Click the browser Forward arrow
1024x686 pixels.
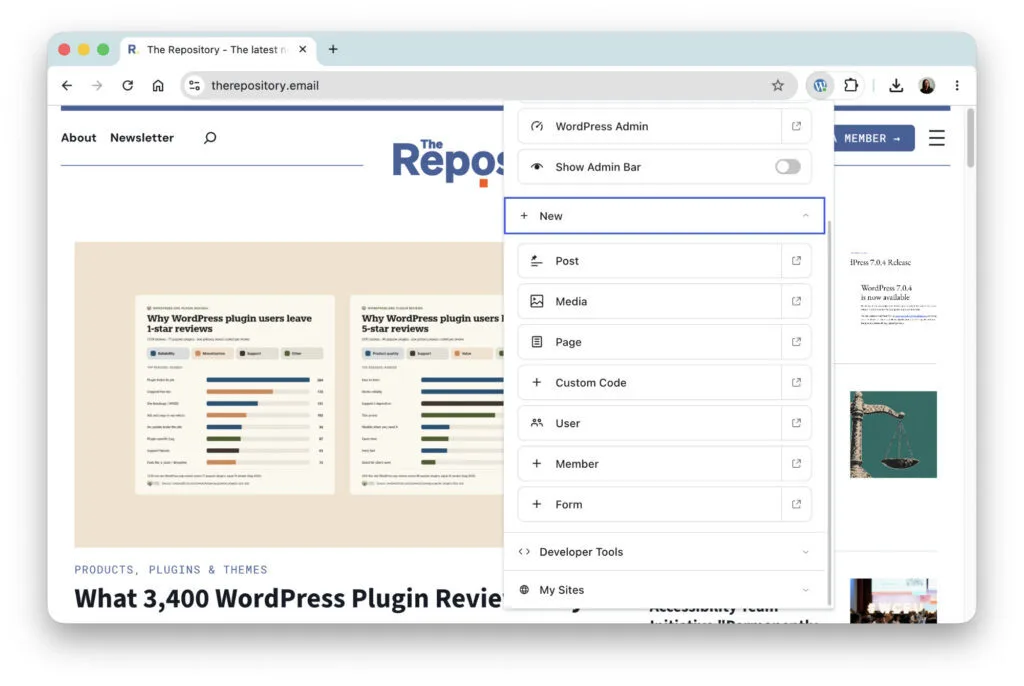(x=97, y=86)
